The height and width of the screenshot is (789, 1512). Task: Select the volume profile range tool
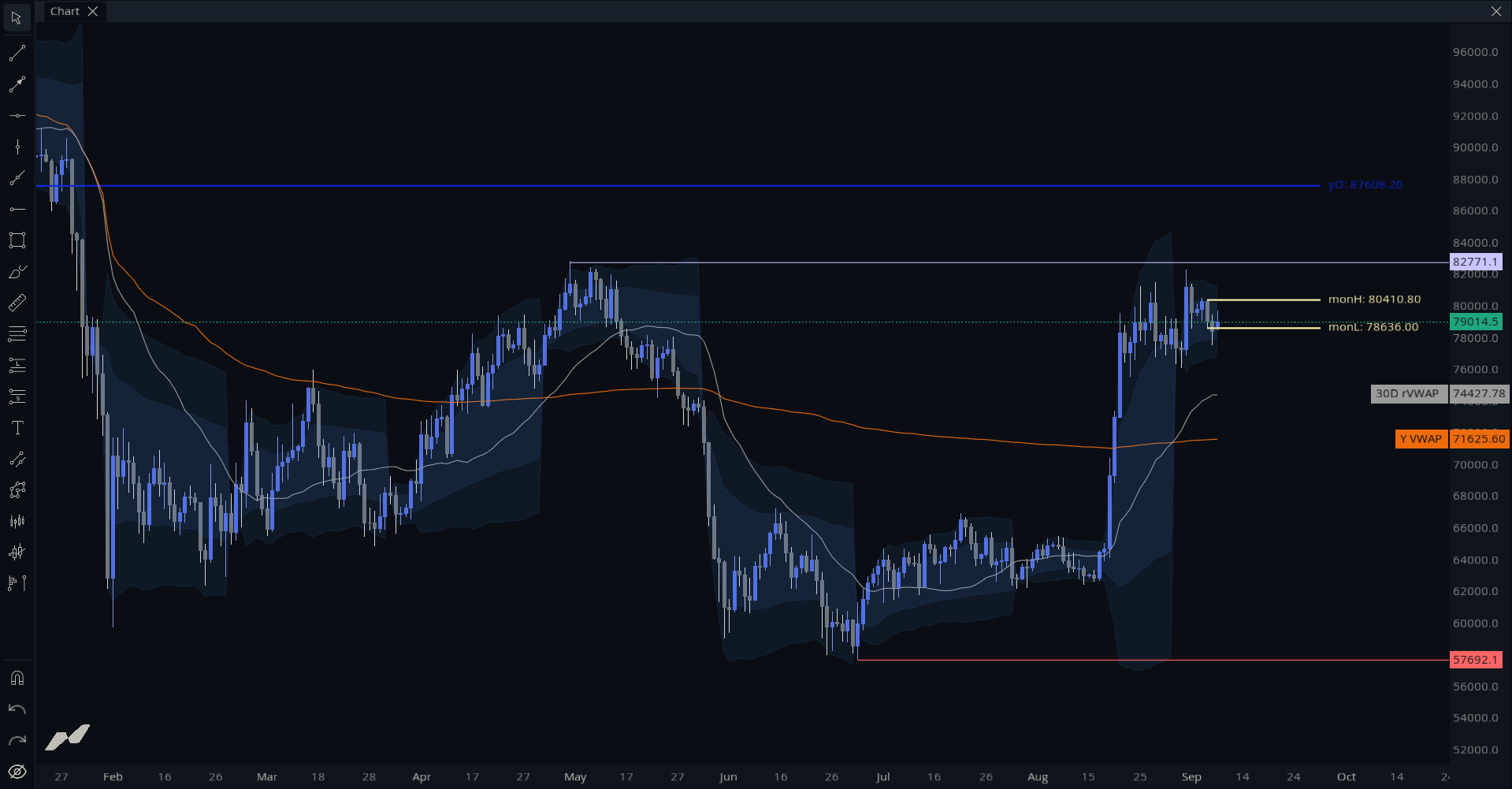tap(17, 583)
